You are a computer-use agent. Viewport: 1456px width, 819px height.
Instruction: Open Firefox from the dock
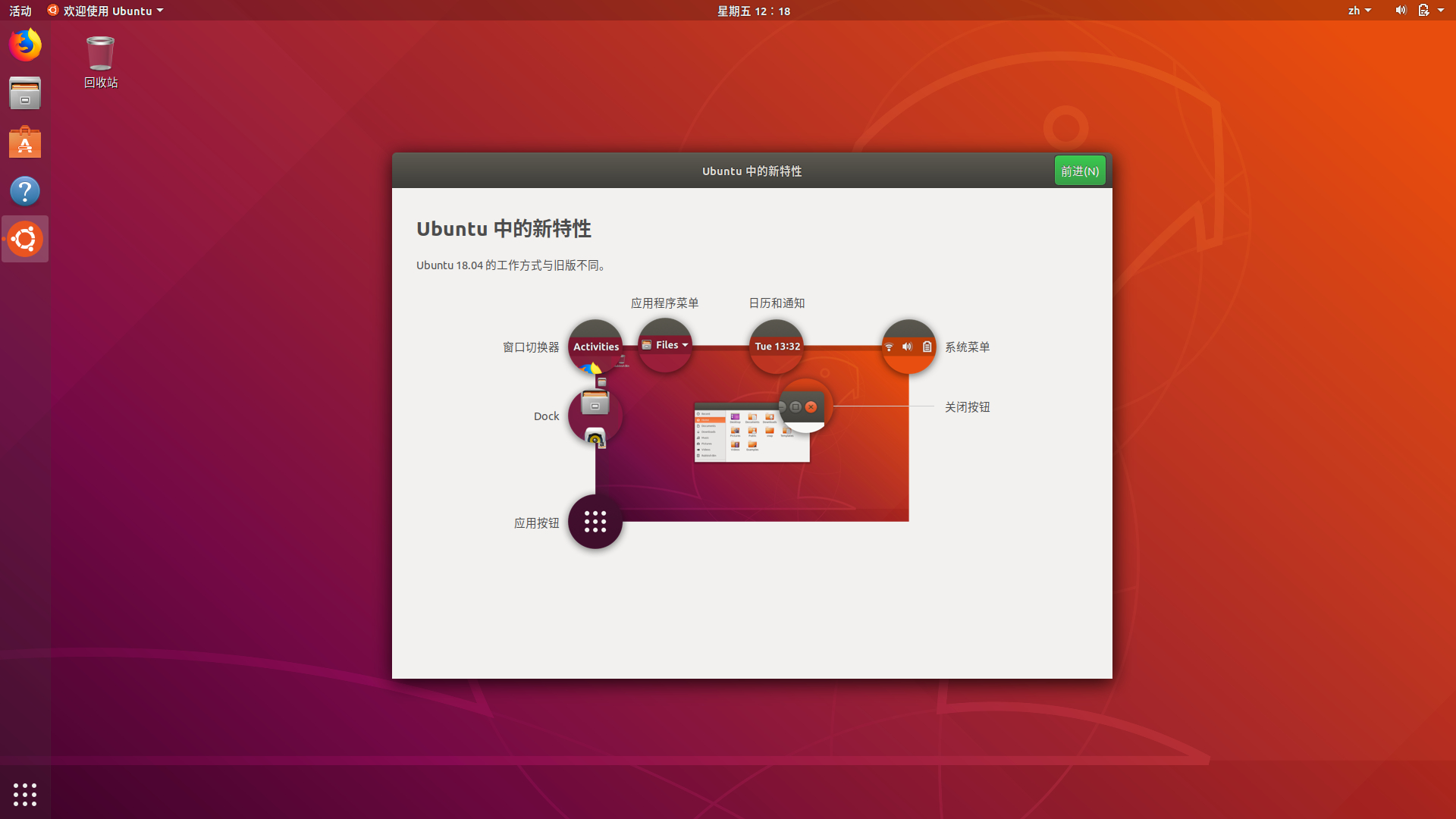pos(25,45)
